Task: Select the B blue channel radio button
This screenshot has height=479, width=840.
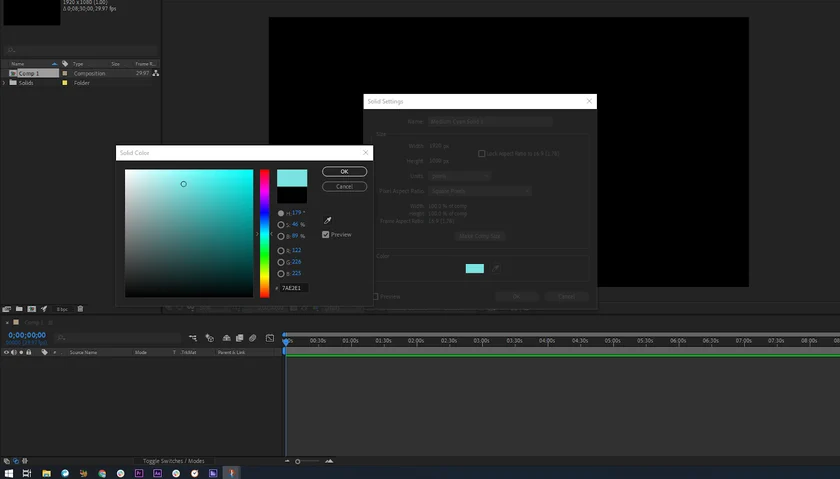Action: click(x=281, y=273)
